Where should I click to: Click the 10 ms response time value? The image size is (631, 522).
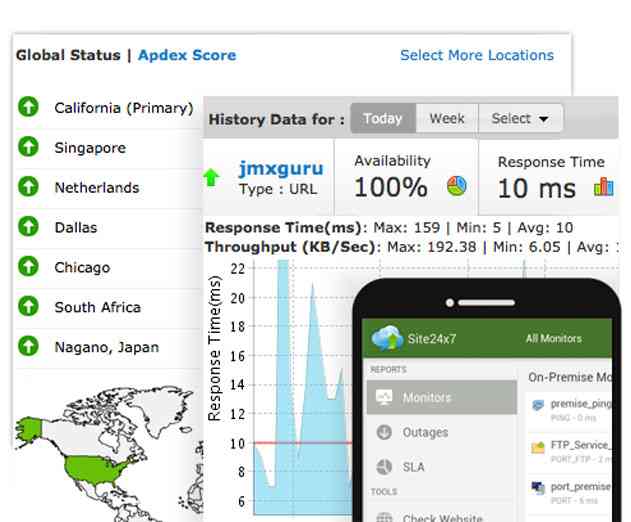(x=536, y=188)
